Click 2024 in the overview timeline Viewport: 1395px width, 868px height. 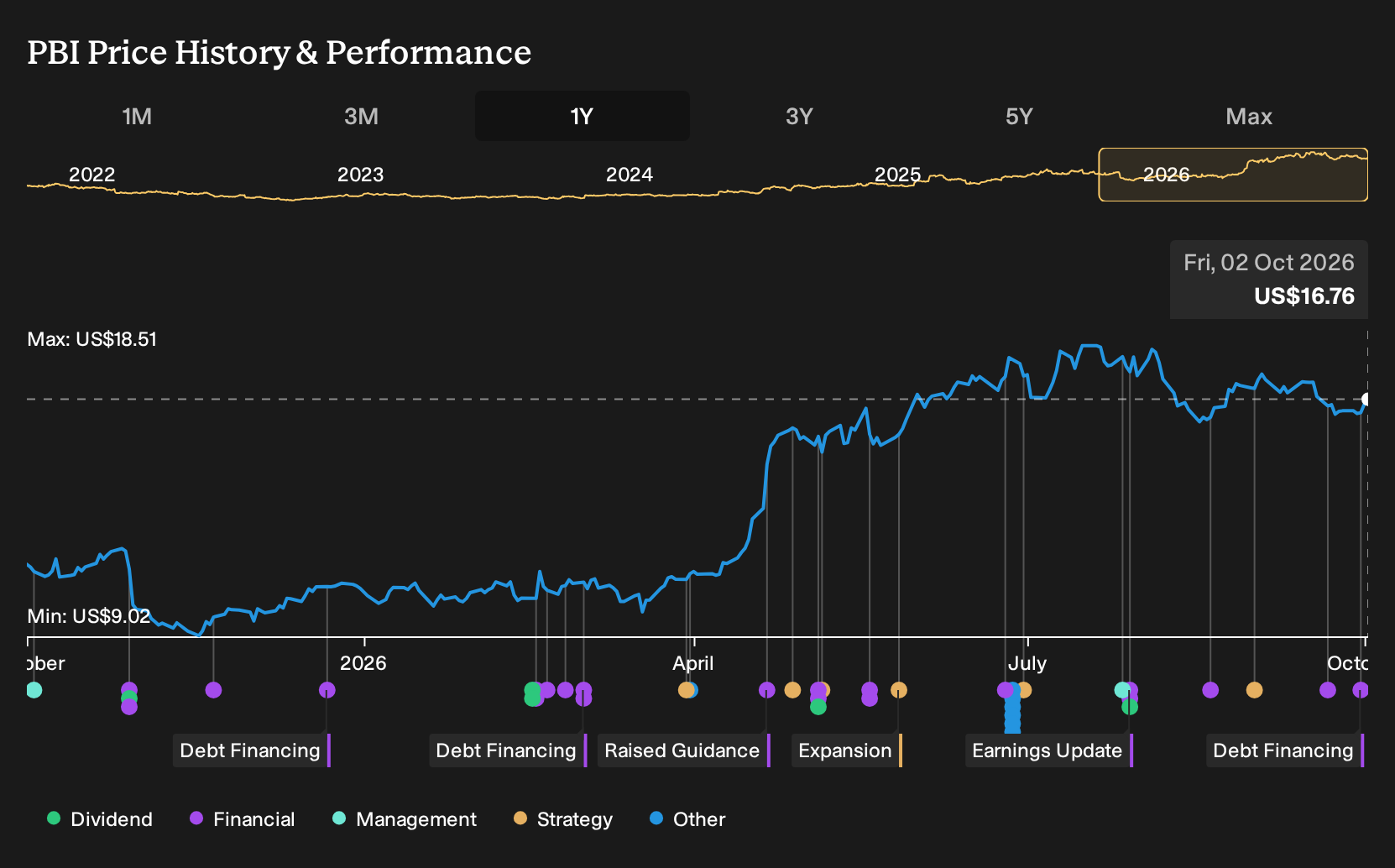coord(630,175)
